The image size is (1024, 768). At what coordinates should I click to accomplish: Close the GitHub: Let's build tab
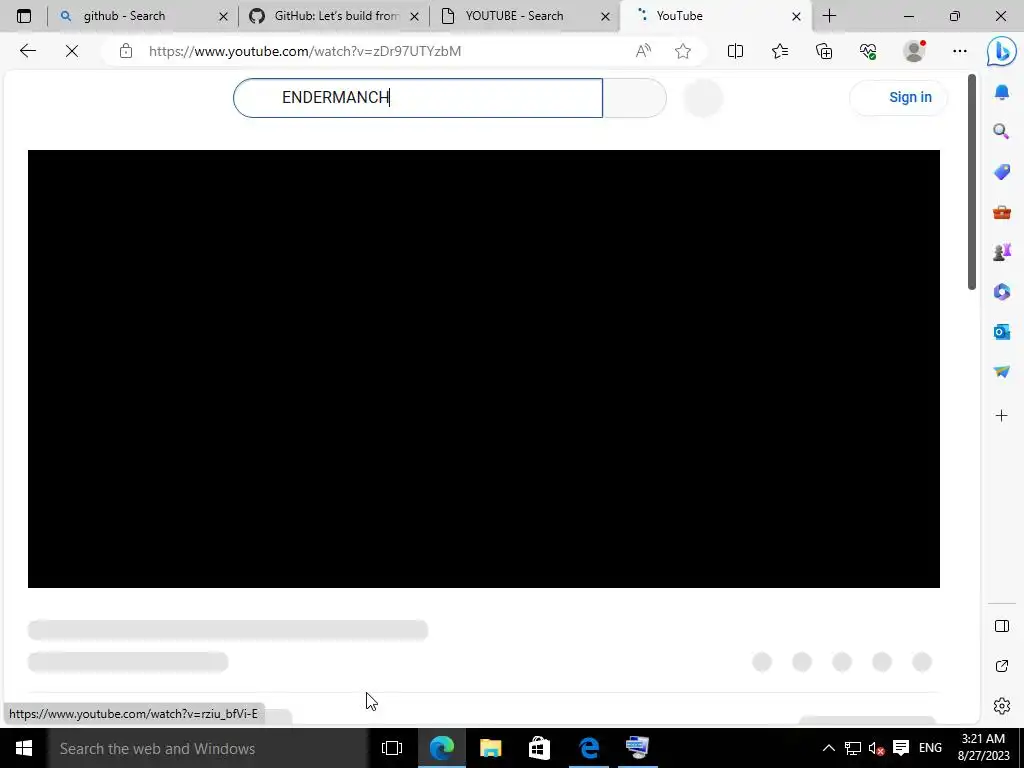[414, 16]
